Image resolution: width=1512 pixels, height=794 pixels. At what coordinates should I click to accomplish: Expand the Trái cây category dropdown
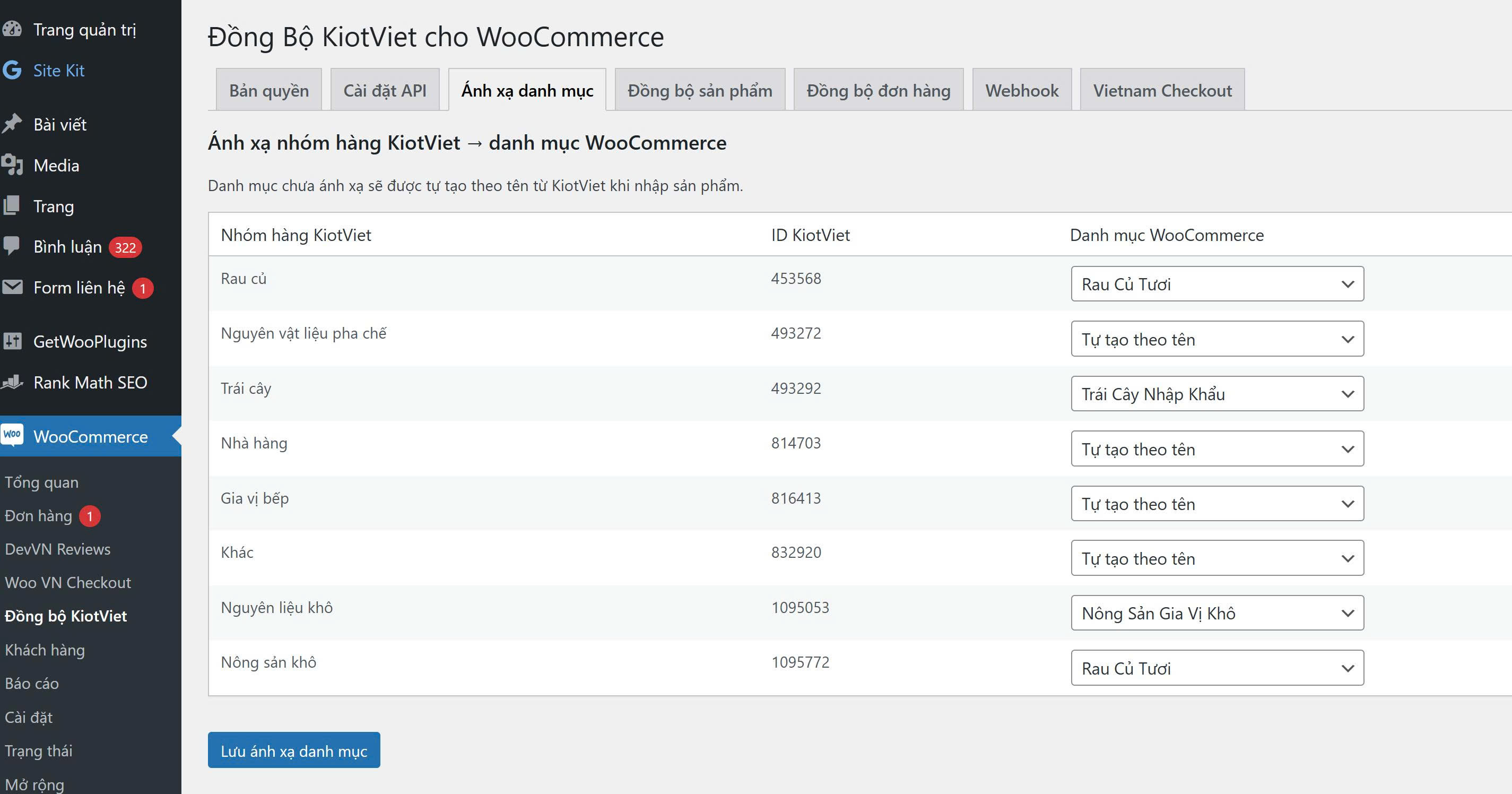[x=1218, y=393]
